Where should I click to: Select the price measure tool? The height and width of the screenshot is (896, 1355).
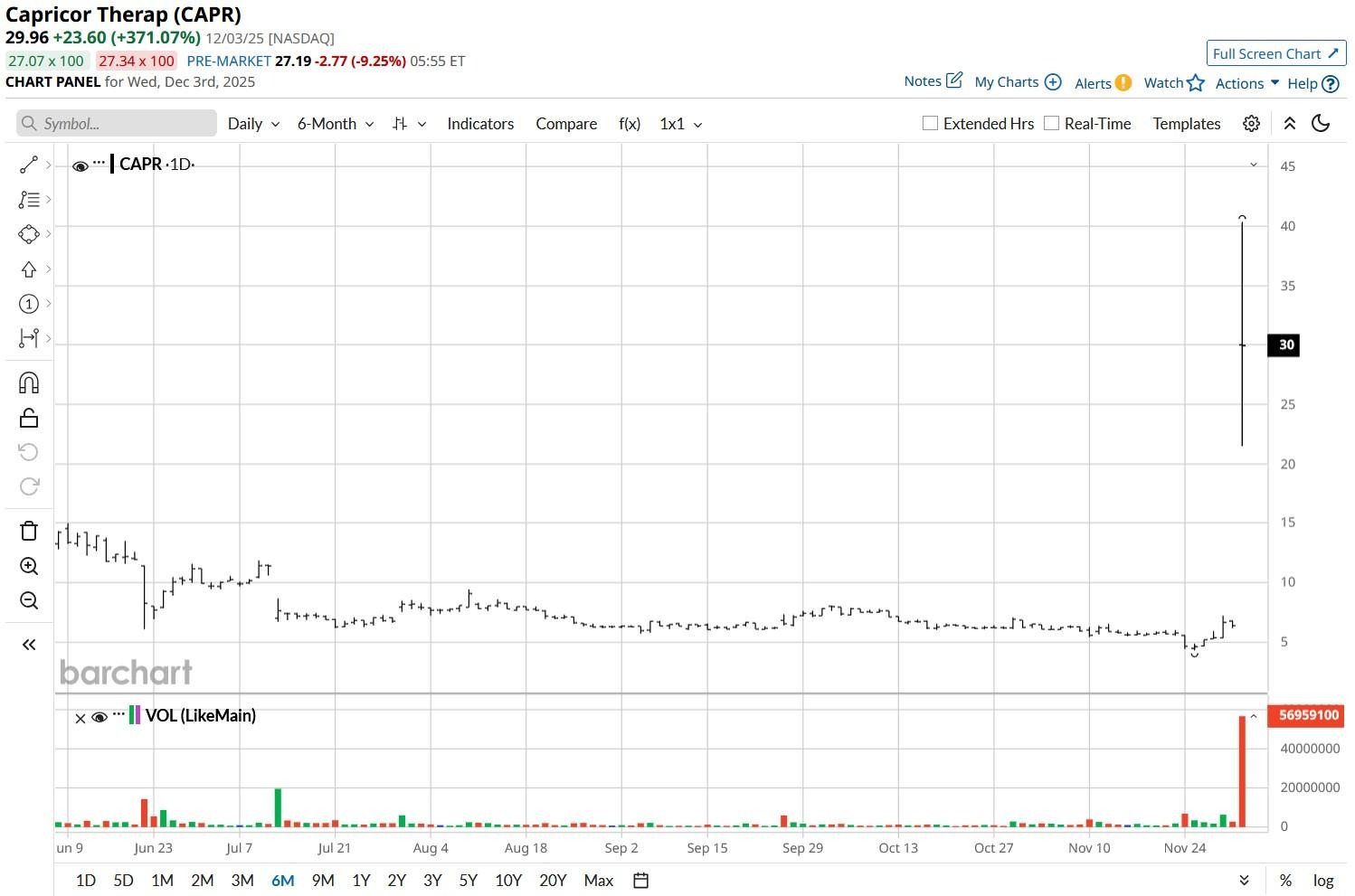click(x=29, y=338)
